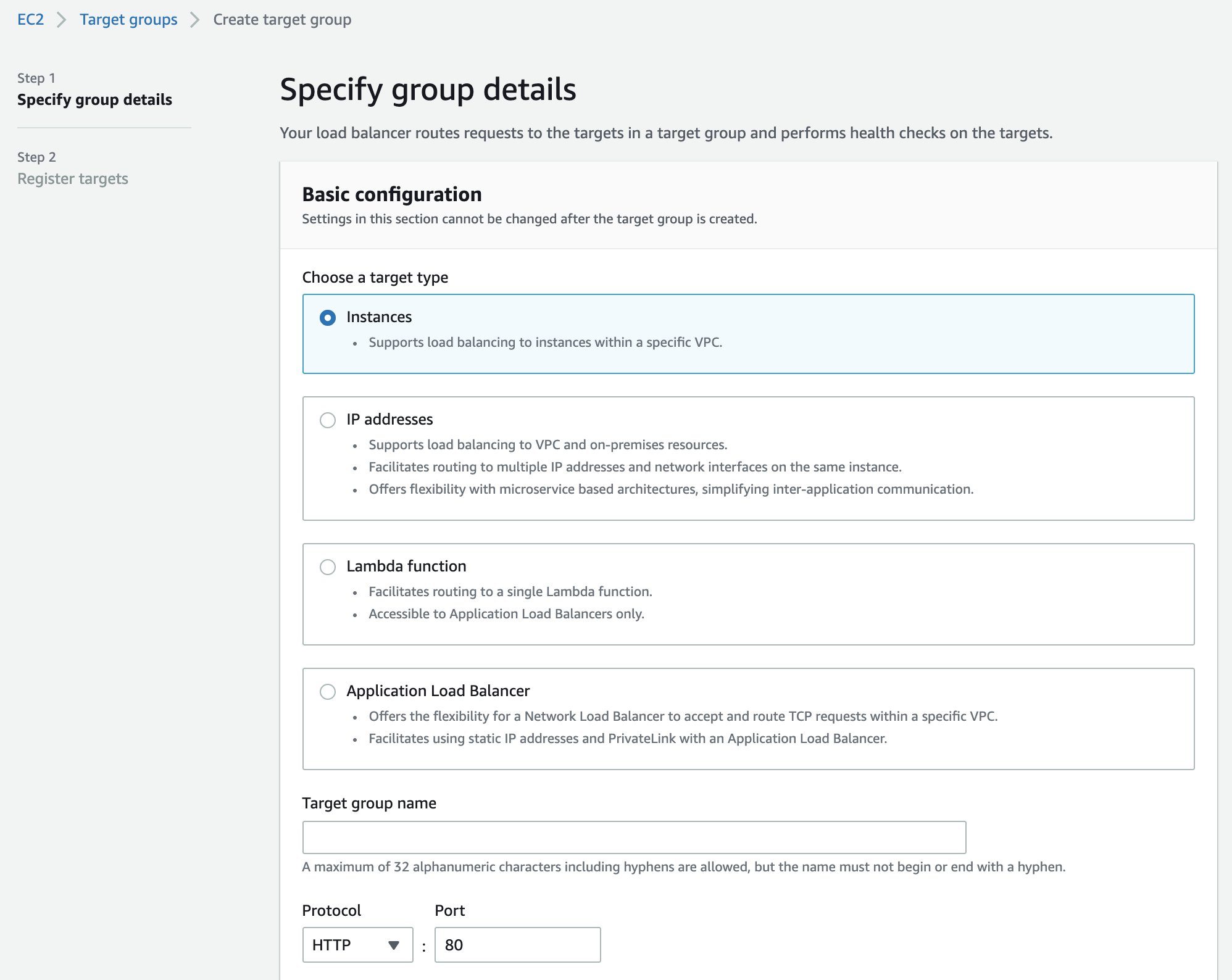Click Create target group breadcrumb text
1232x980 pixels.
coord(282,20)
